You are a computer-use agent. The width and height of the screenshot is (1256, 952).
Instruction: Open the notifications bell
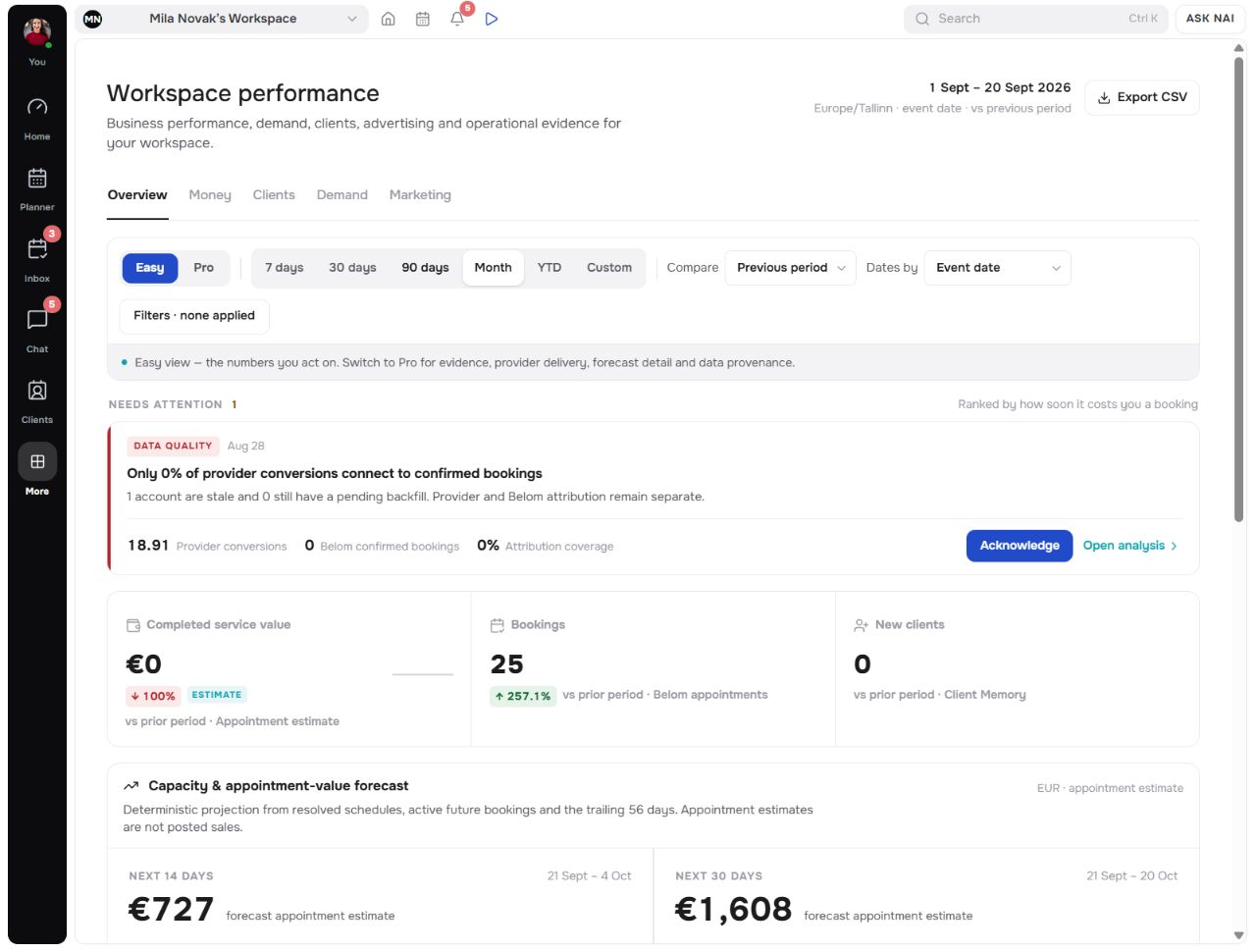click(x=457, y=19)
